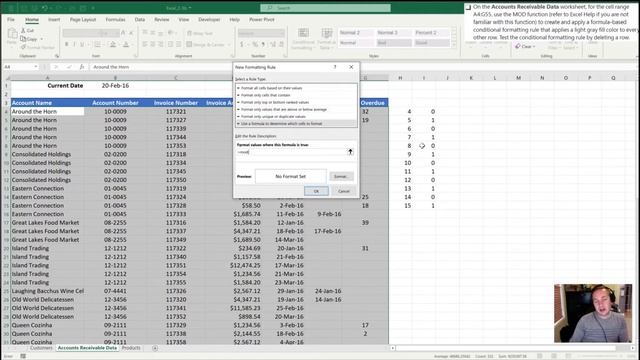The image size is (640, 360).
Task: Open the File tab
Action: tap(11, 20)
